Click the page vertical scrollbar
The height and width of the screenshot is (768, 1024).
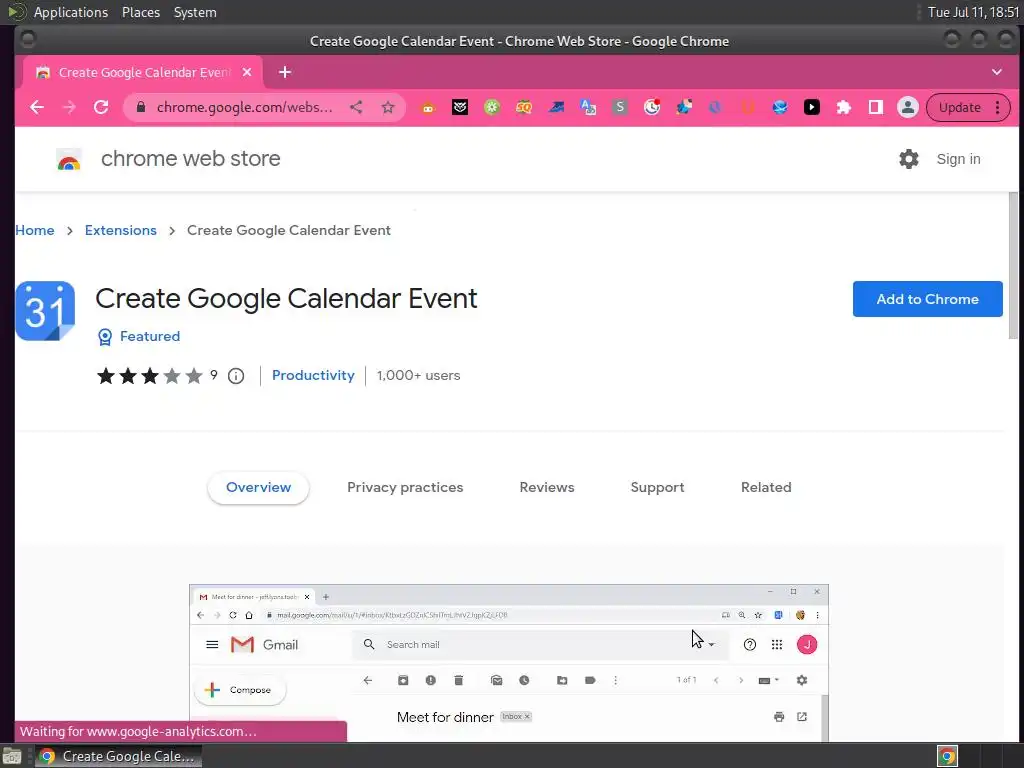1013,264
